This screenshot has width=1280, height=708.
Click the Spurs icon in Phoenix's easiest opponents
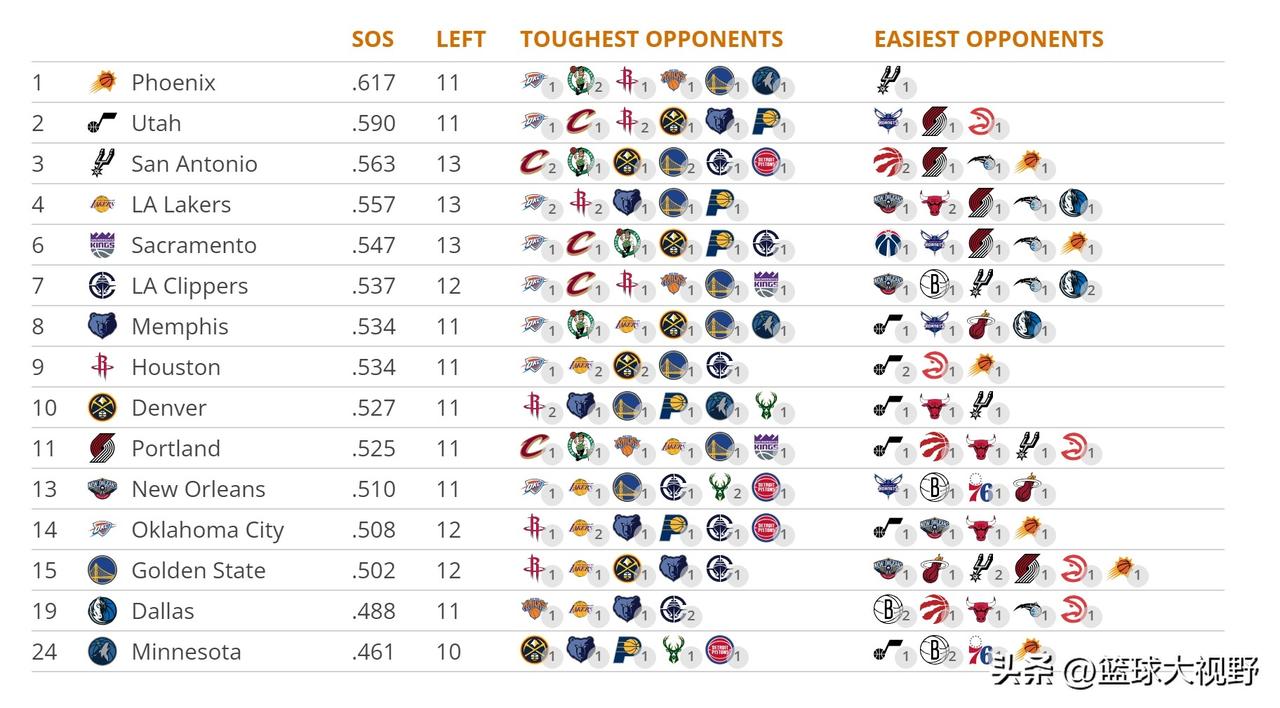click(x=886, y=80)
